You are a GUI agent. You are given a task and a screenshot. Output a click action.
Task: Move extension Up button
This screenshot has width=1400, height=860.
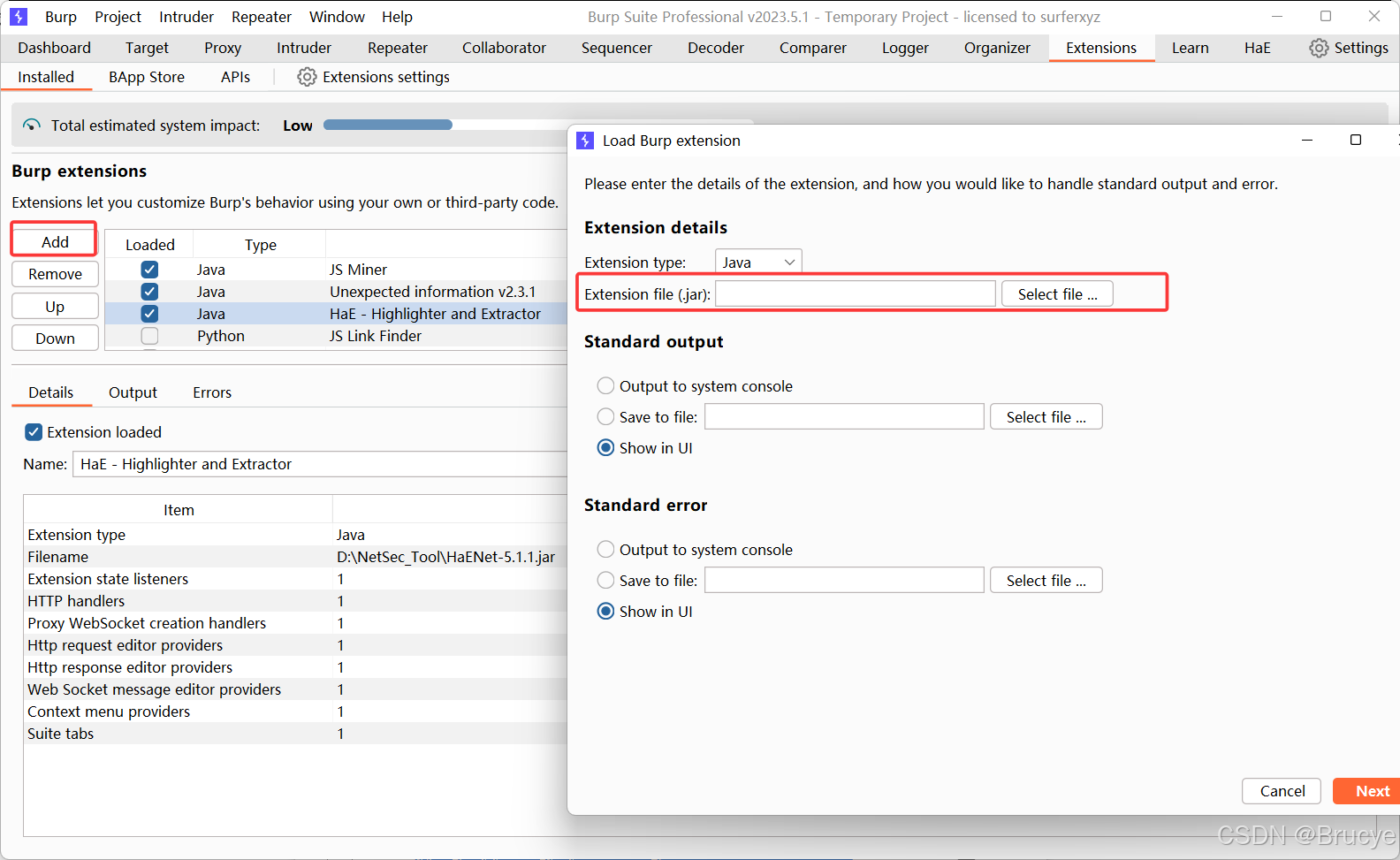(x=55, y=307)
